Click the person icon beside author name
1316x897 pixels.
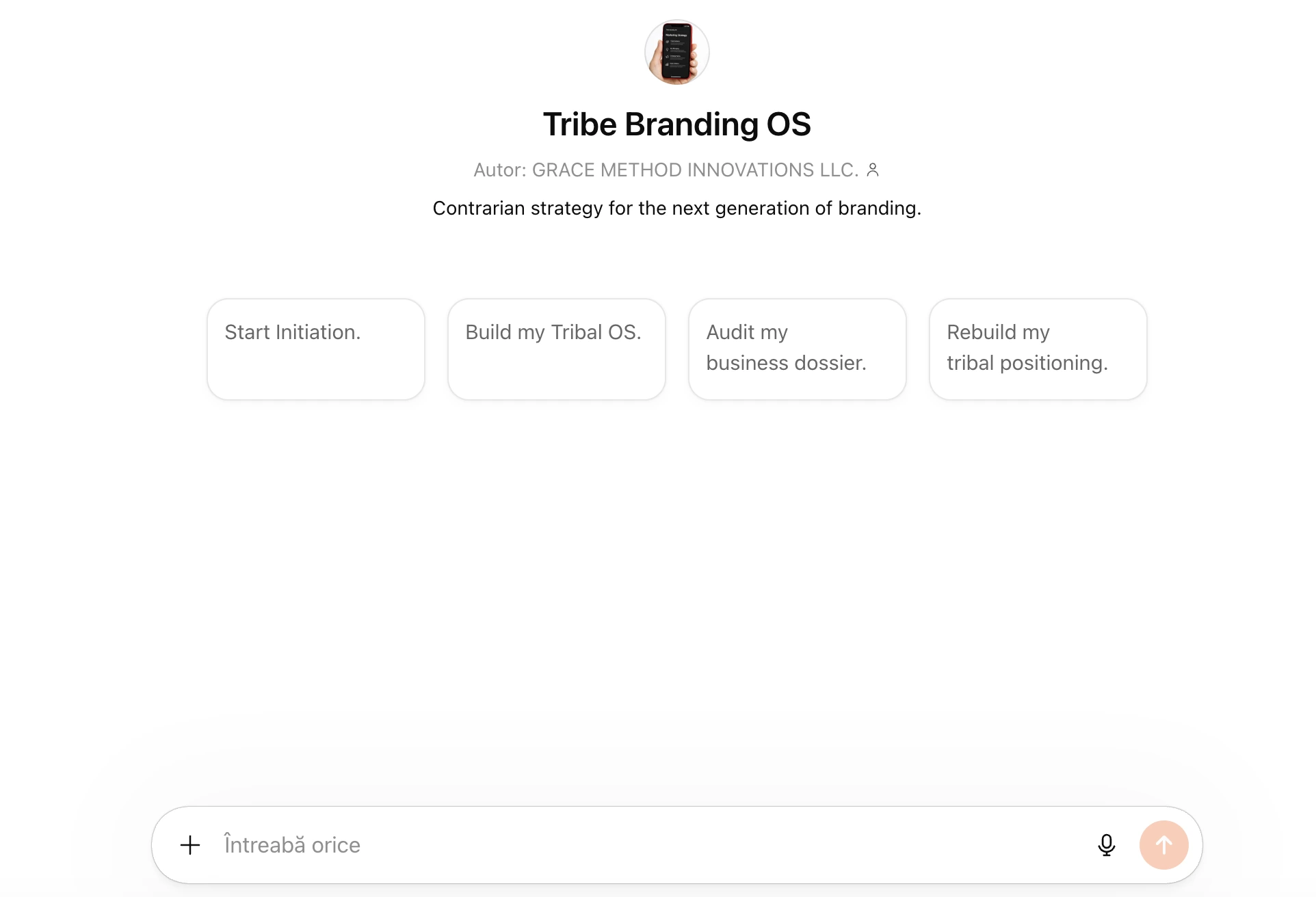pos(873,170)
